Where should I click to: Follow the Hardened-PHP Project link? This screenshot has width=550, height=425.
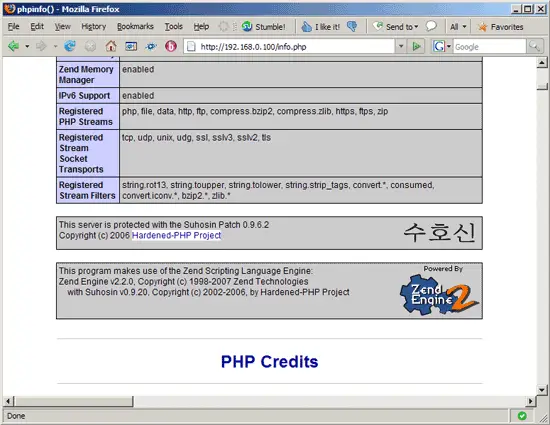click(176, 235)
